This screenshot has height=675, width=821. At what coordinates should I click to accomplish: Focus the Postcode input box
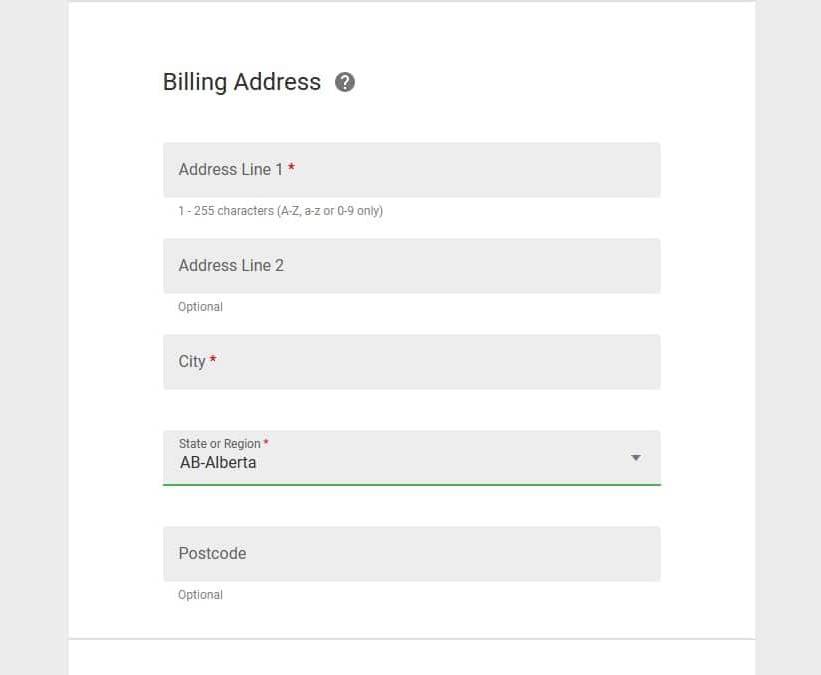(x=412, y=554)
